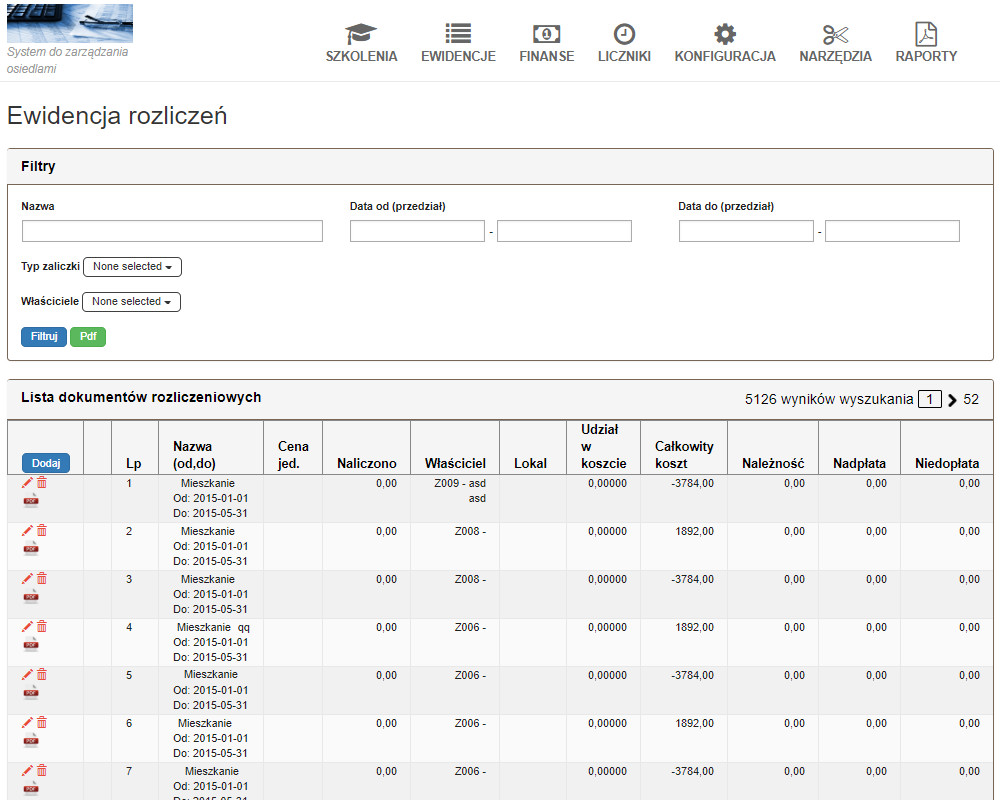
Task: Click the first Data od input field
Action: coord(417,232)
